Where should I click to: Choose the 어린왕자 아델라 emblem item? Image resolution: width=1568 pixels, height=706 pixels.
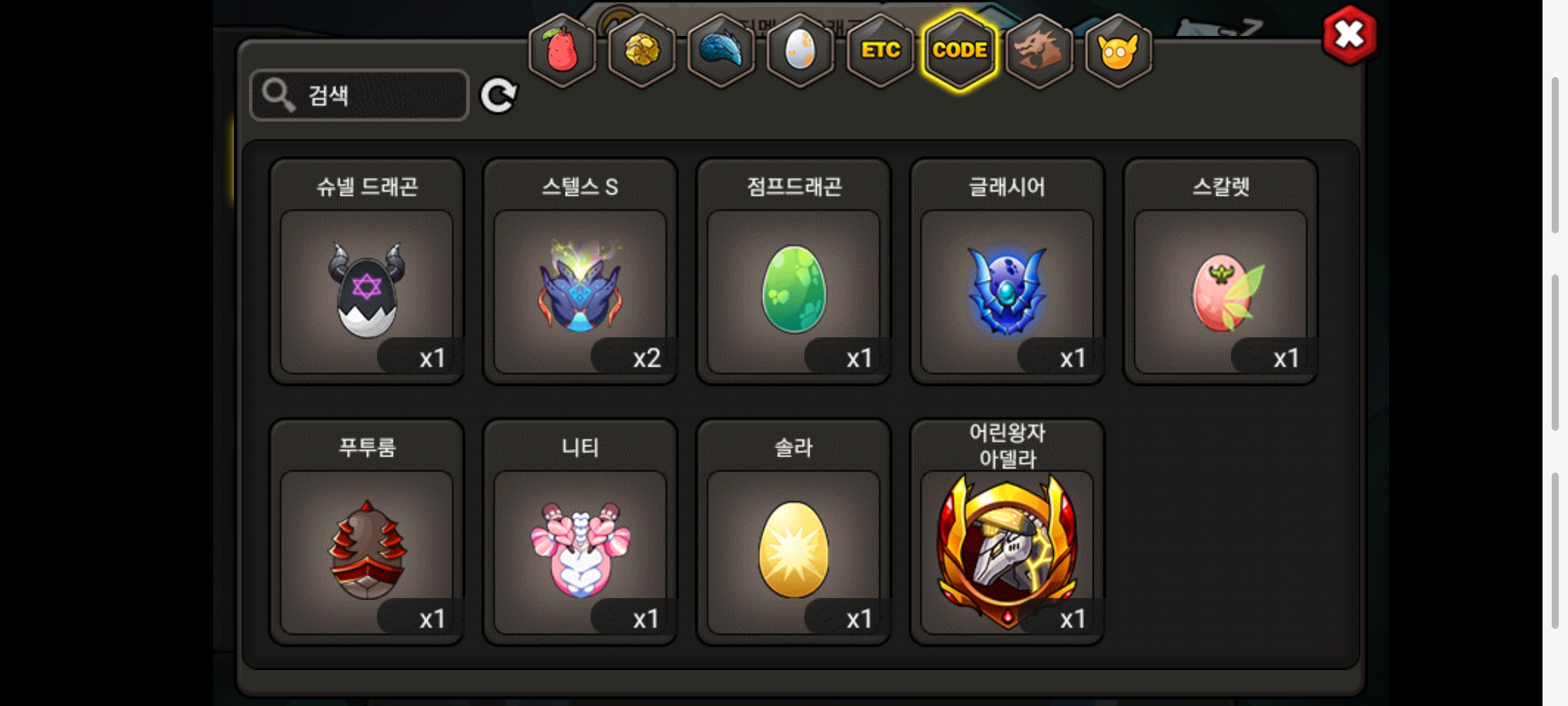tap(1007, 532)
